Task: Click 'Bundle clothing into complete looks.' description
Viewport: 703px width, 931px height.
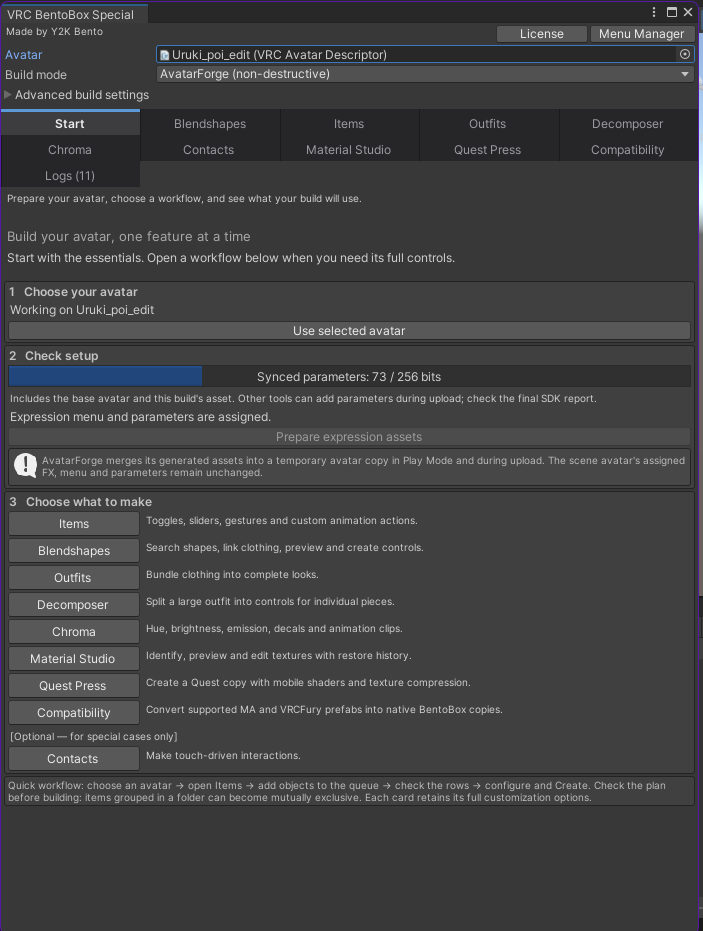Action: coord(232,575)
